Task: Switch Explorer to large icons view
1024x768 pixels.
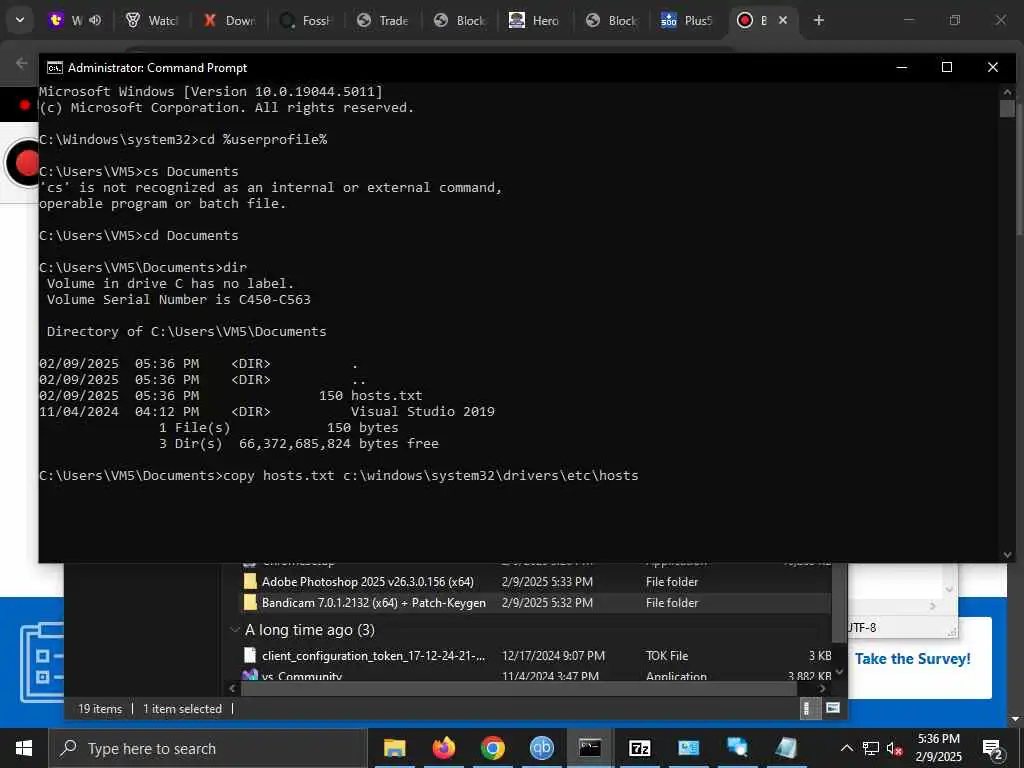Action: pos(833,708)
